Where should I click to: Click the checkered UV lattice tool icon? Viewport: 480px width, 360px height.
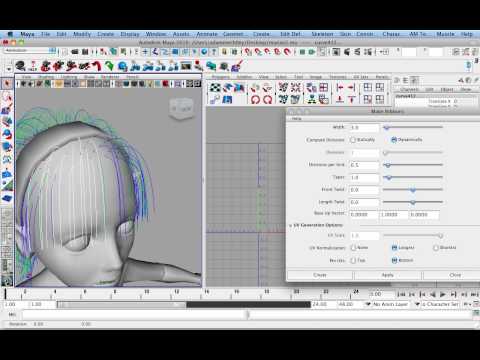click(x=215, y=88)
